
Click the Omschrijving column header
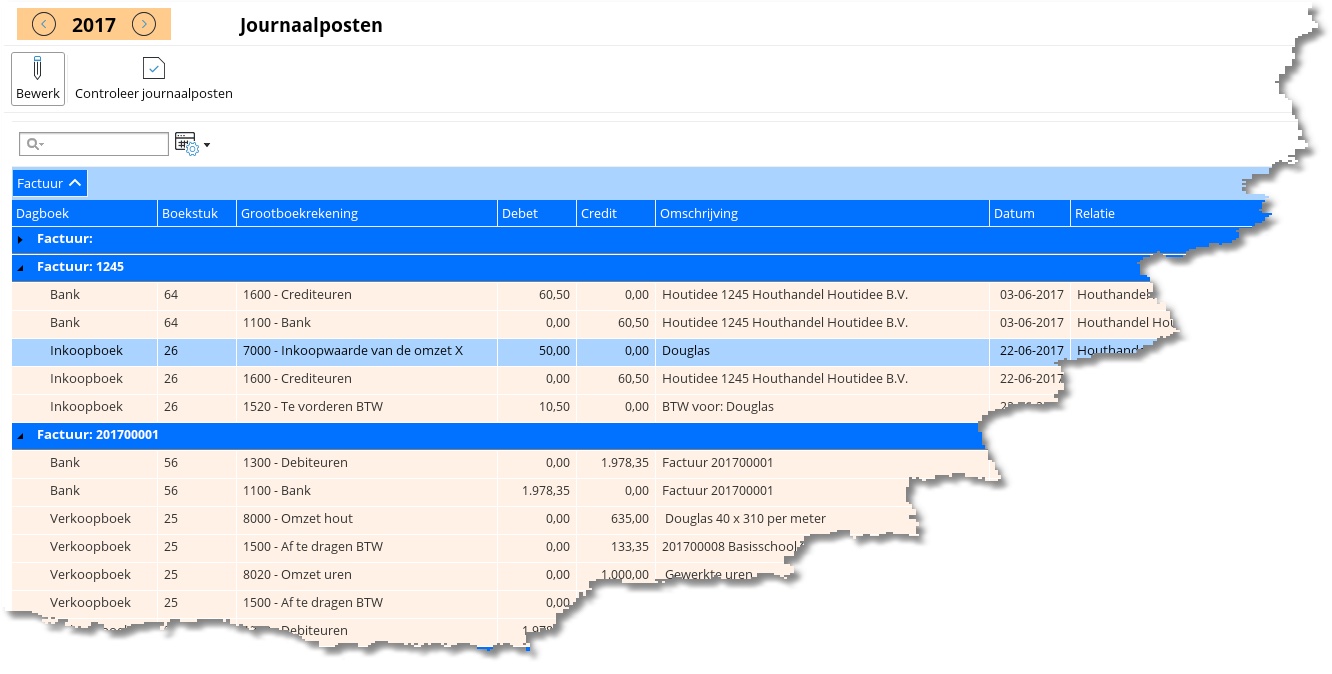click(822, 213)
